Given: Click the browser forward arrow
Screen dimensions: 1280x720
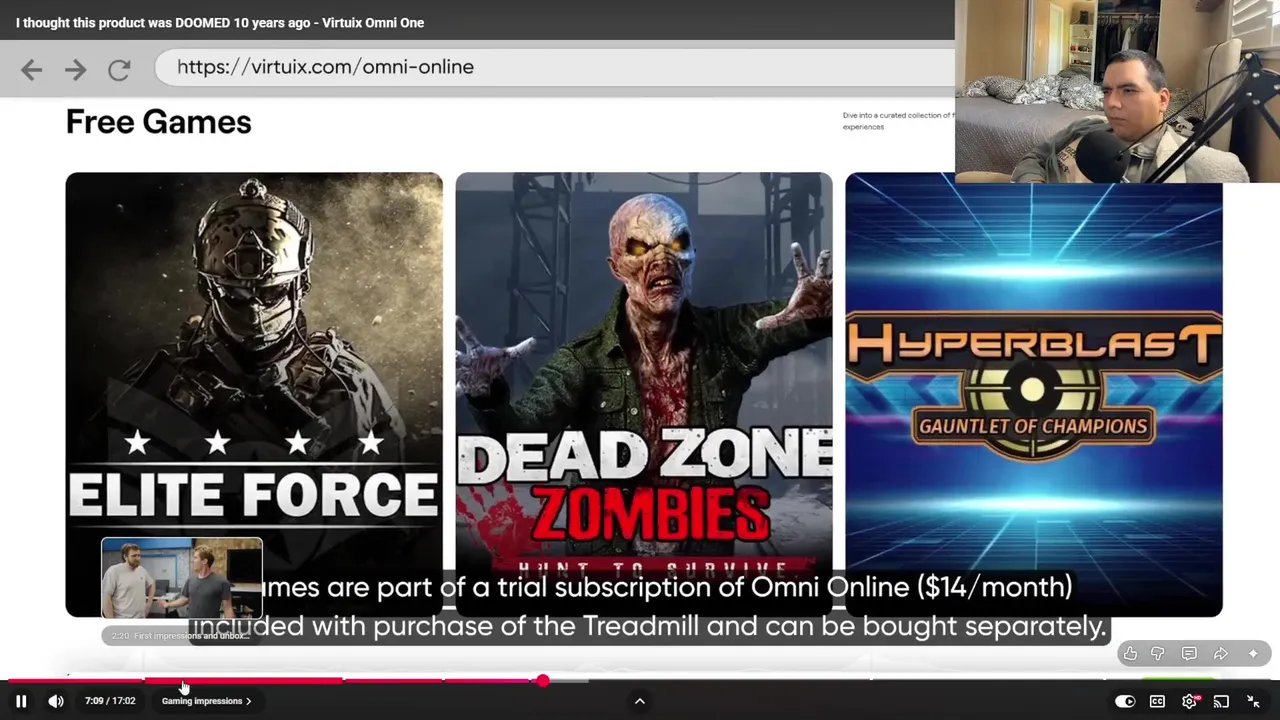Looking at the screenshot, I should (x=75, y=69).
